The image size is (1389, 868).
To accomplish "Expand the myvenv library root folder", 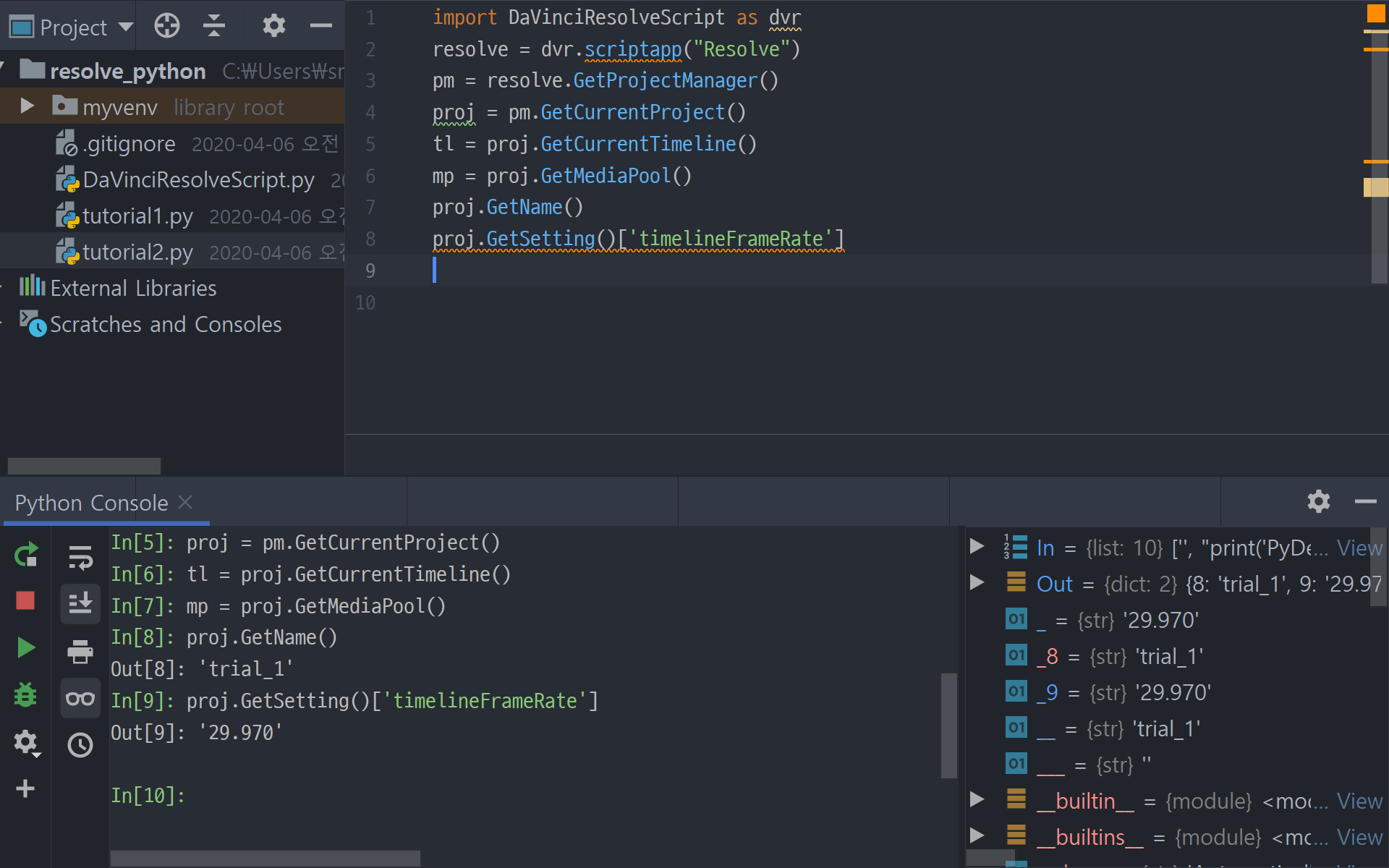I will tap(27, 106).
